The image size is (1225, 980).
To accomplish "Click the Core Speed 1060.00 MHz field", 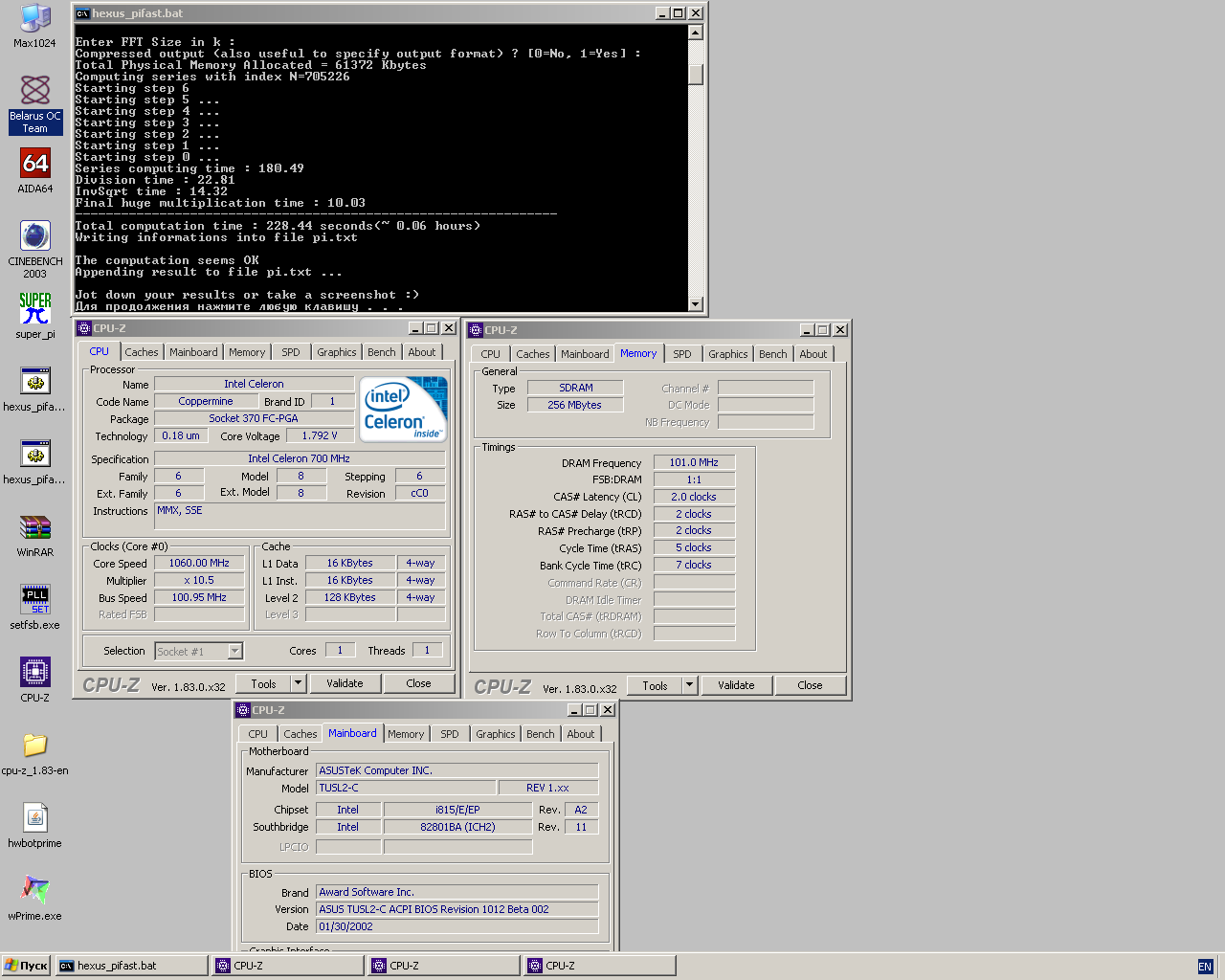I will point(199,563).
